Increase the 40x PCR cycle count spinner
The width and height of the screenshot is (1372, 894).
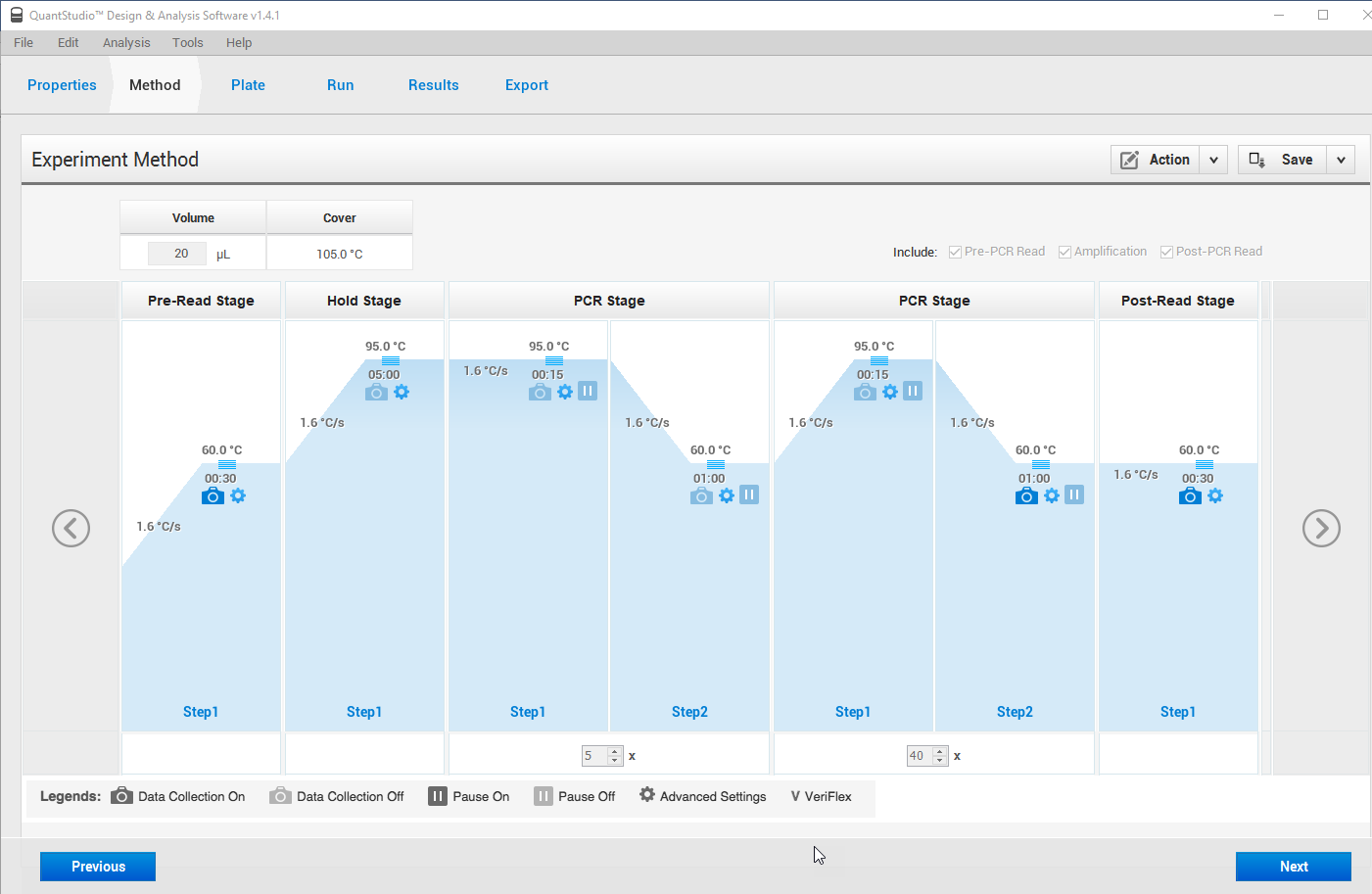coord(940,751)
